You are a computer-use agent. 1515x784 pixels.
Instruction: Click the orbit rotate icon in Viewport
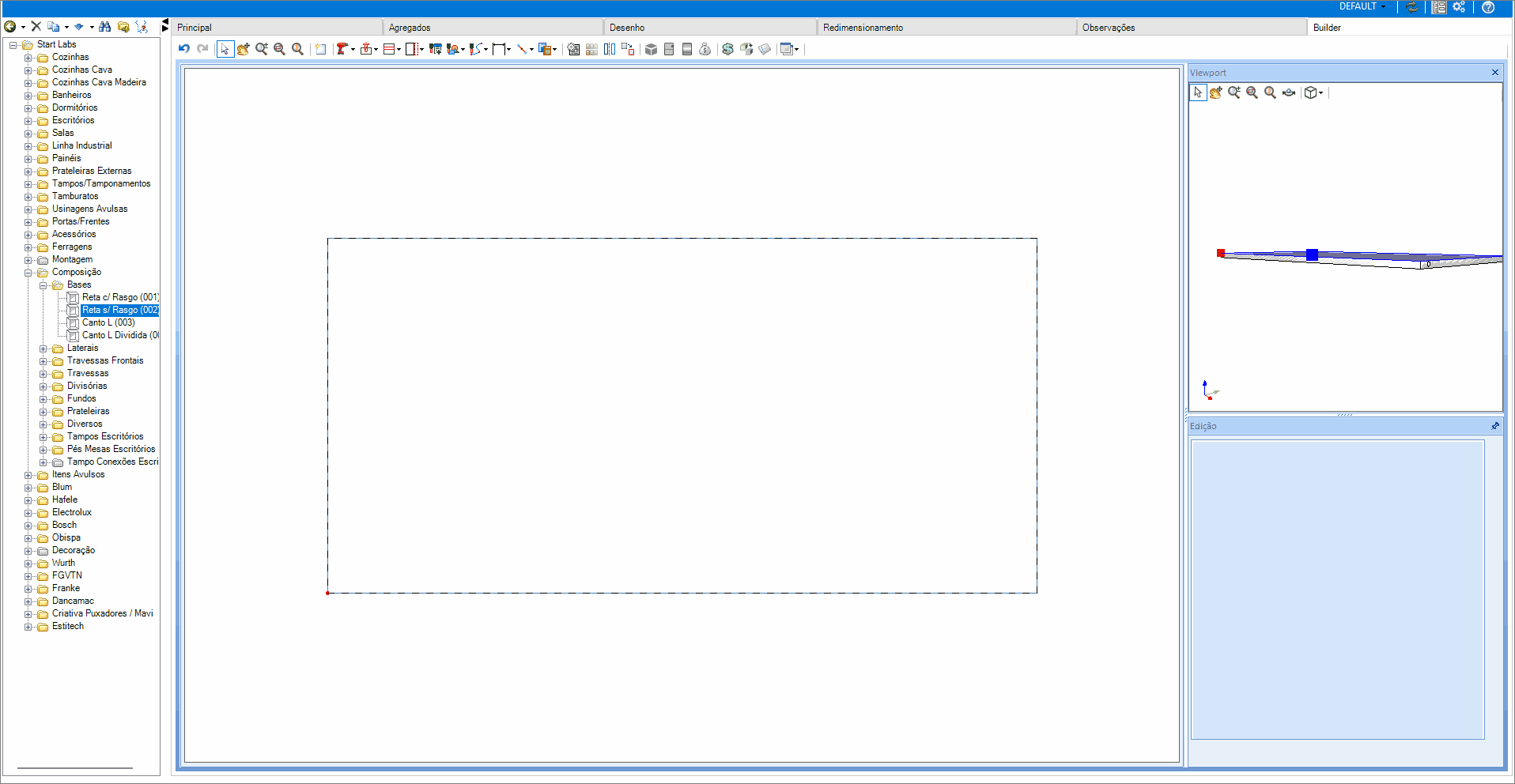pyautogui.click(x=1289, y=92)
